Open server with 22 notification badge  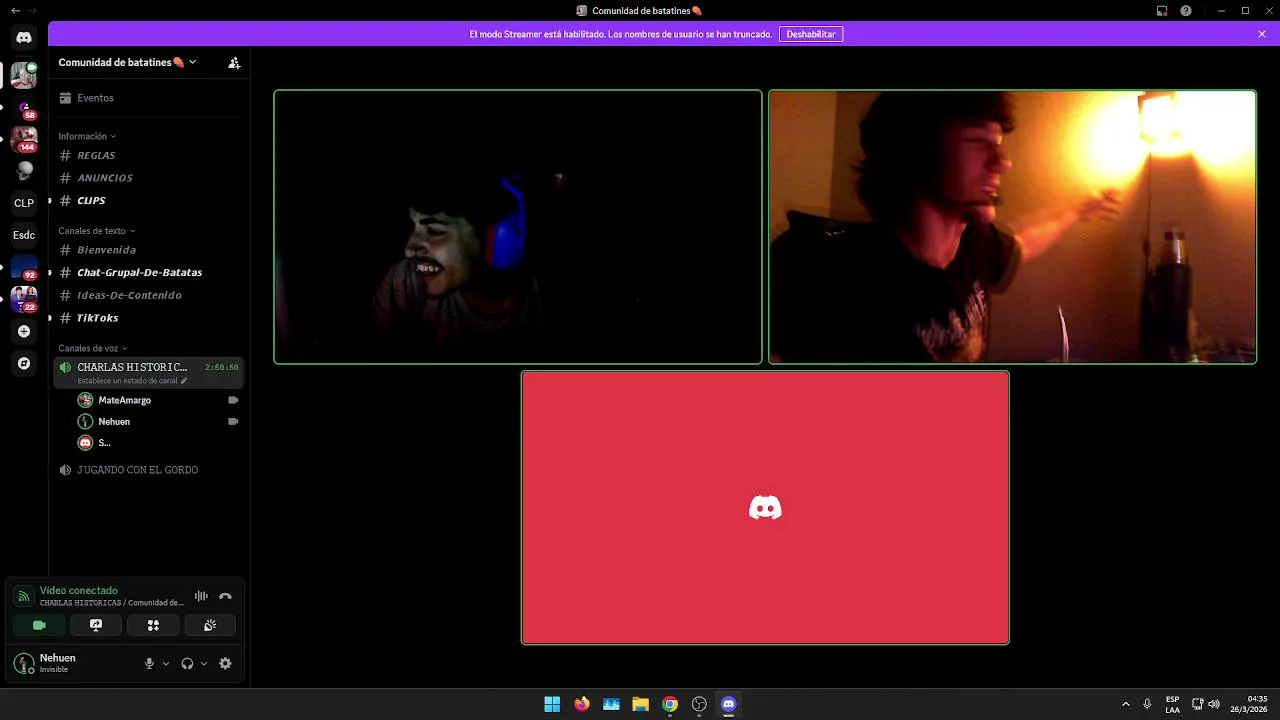[24, 299]
